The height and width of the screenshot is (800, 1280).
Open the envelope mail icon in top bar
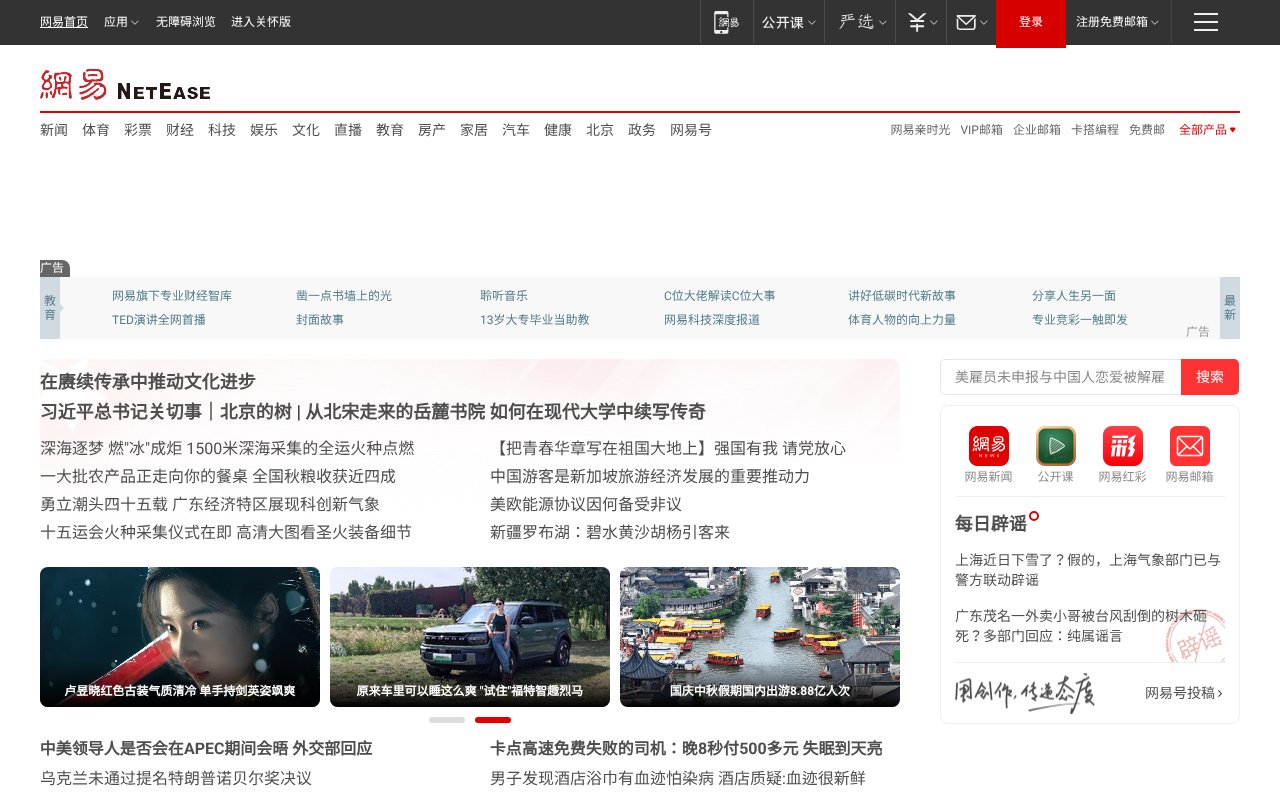click(965, 22)
